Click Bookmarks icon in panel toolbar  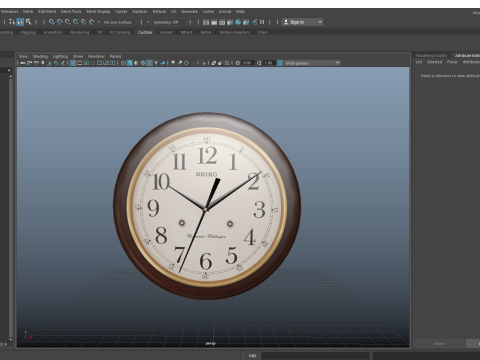point(43,63)
